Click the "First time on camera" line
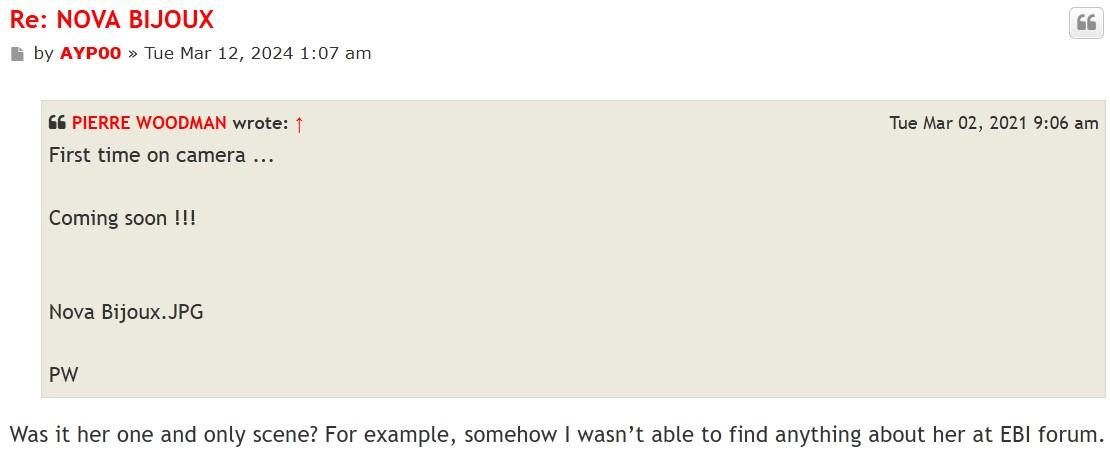Image resolution: width=1110 pixels, height=467 pixels. pos(161,156)
